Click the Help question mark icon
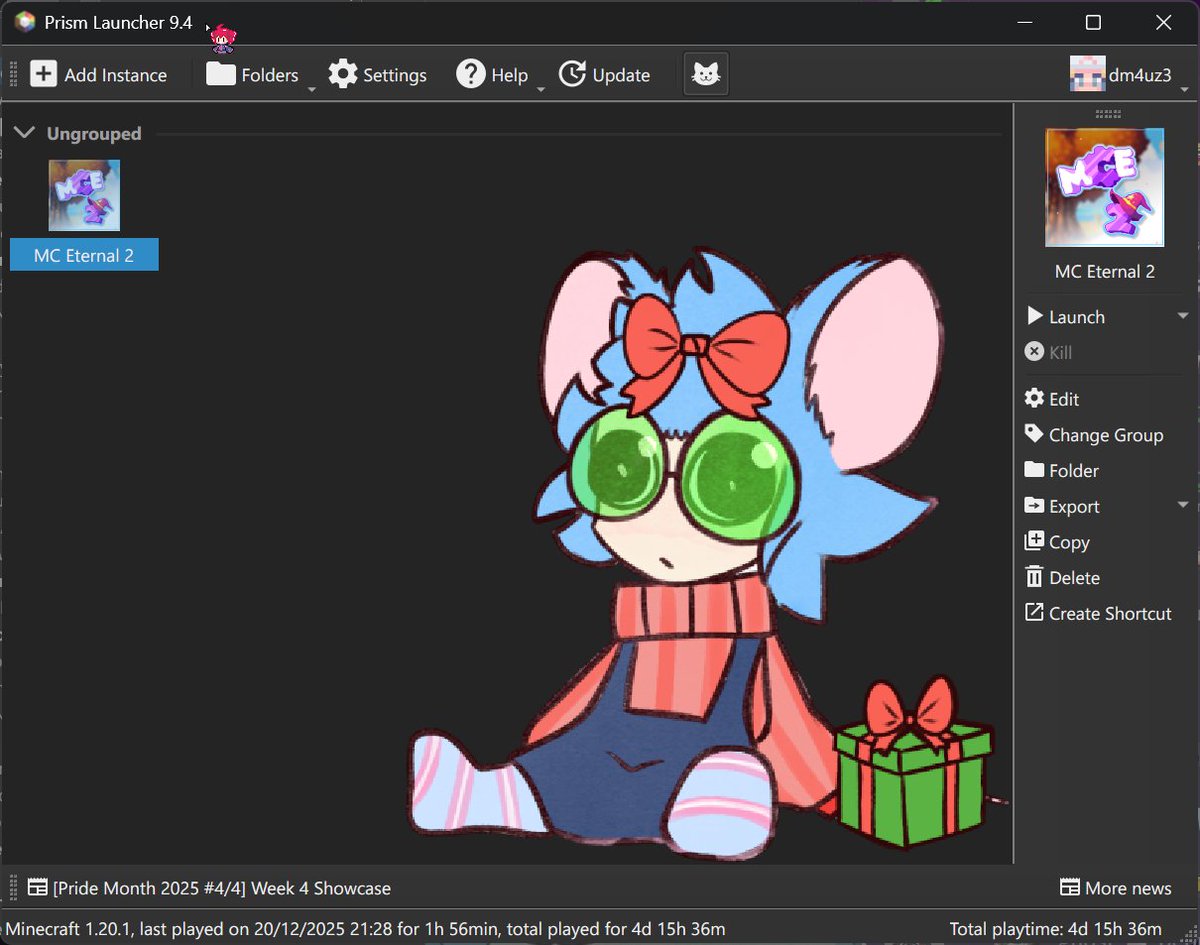 [470, 74]
